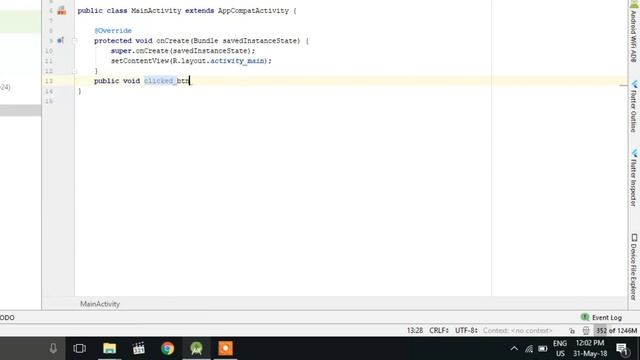Image resolution: width=640 pixels, height=360 pixels.
Task: Click the override method gutter icon on line 9
Action: [60, 40]
